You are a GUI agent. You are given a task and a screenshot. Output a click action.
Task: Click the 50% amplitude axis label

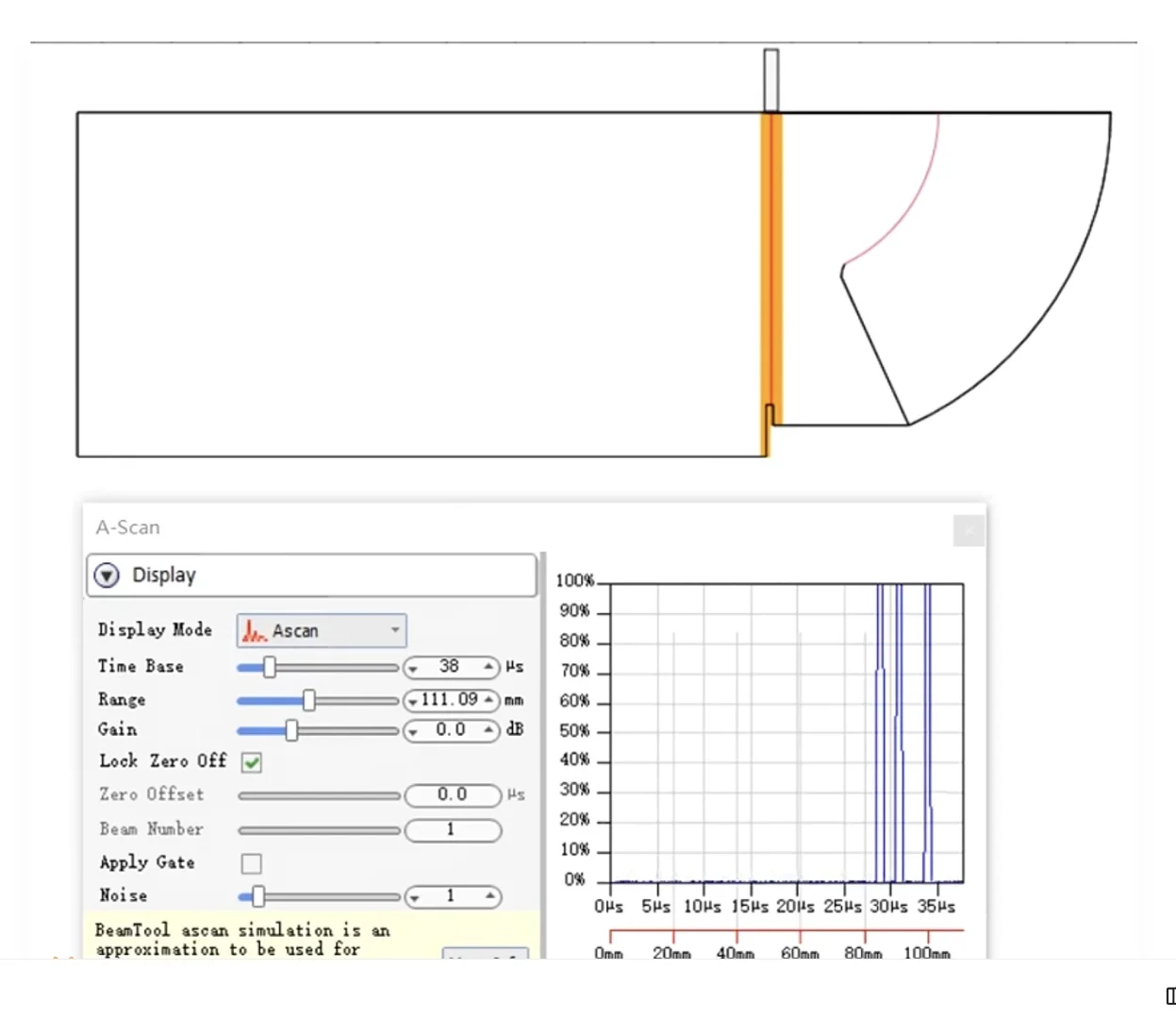pos(574,731)
